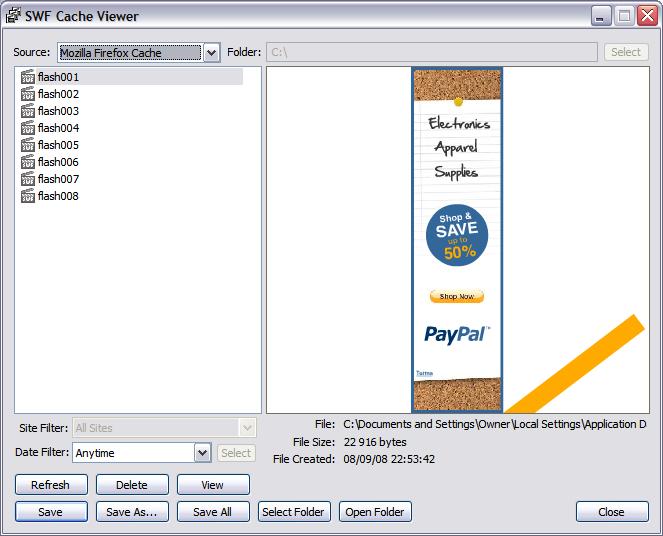Minimize the SWF Cache Viewer window
663x536 pixels.
pos(601,16)
